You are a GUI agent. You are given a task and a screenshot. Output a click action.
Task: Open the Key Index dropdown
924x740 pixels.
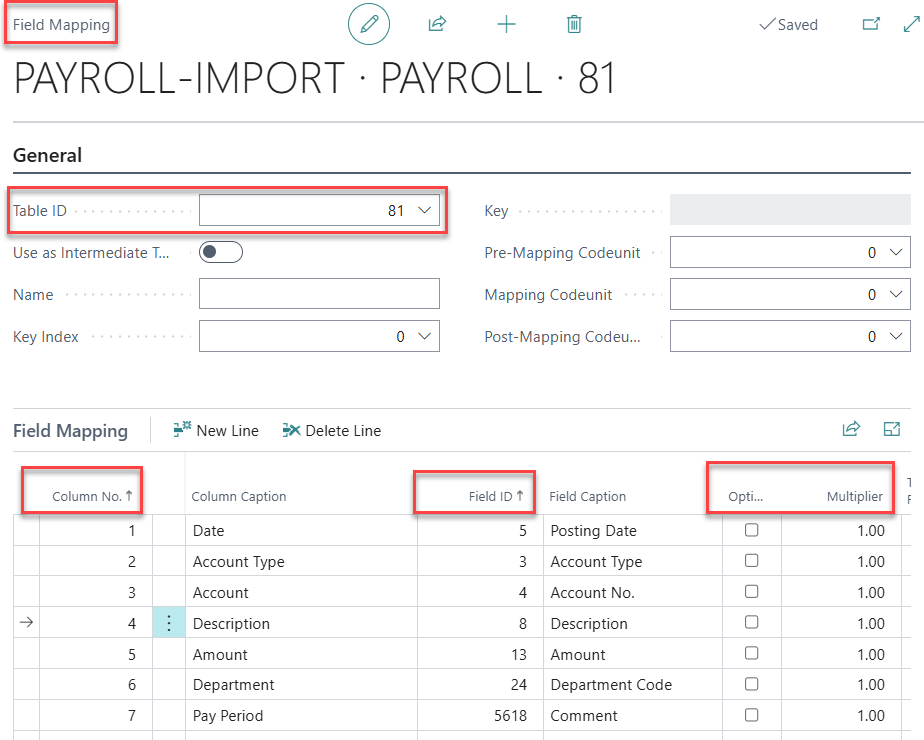click(x=424, y=335)
